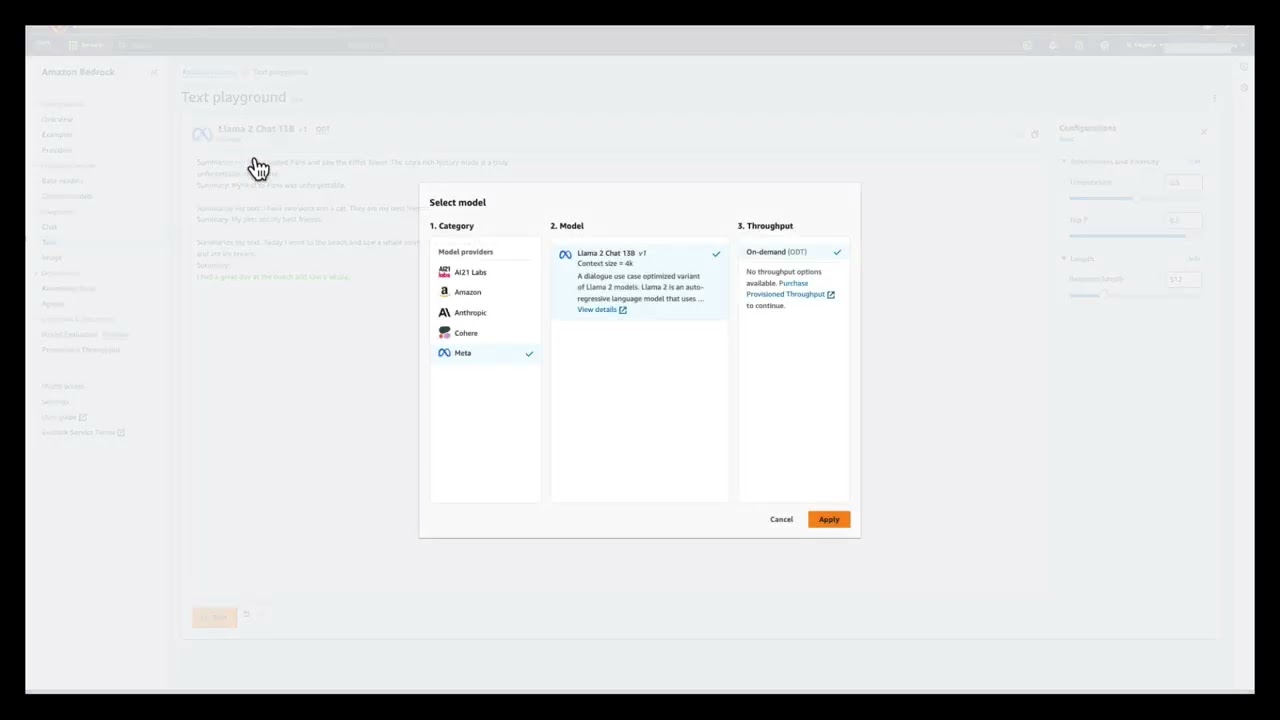This screenshot has height=720, width=1280.
Task: Open the playground three-dot options menu
Action: [1214, 98]
